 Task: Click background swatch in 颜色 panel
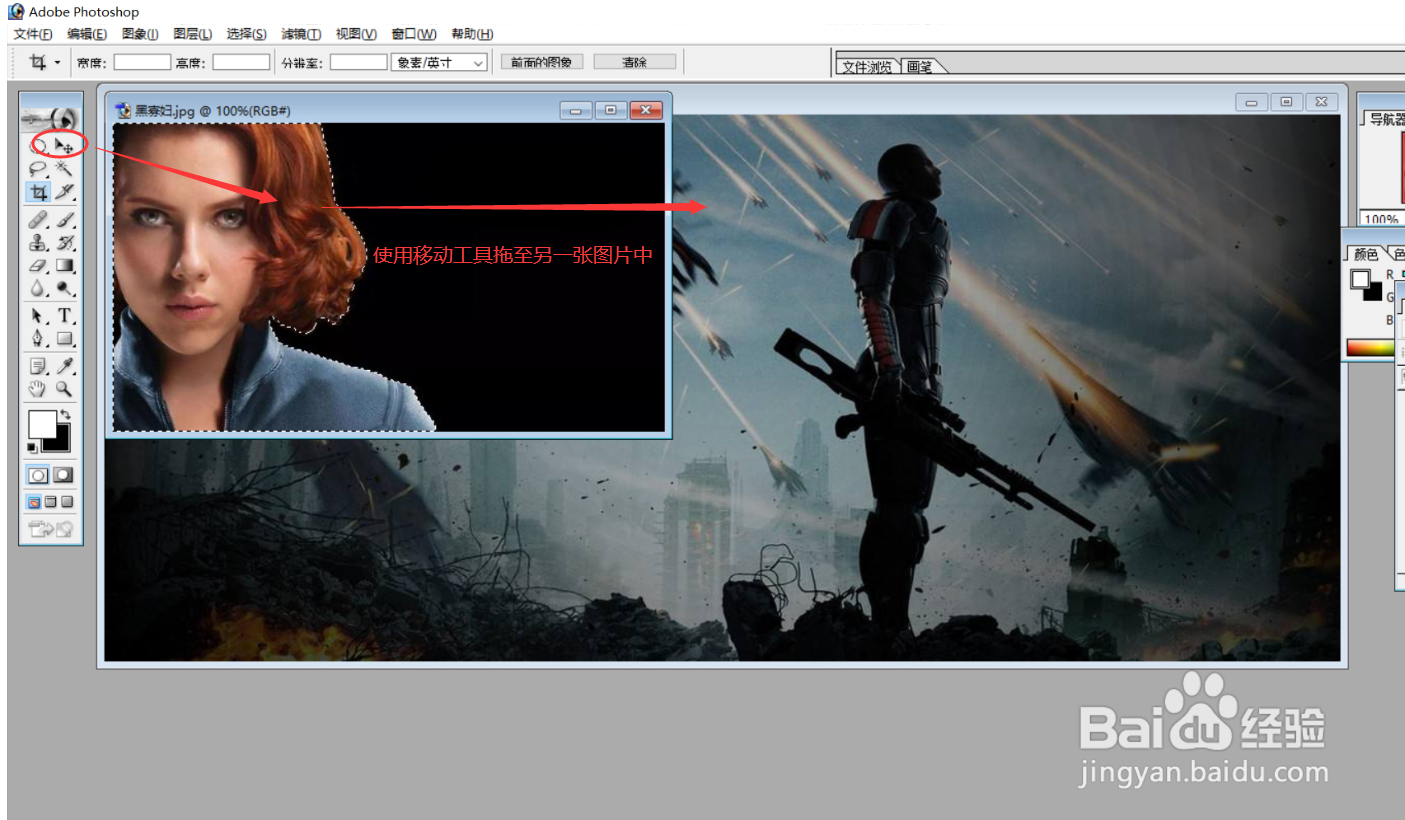click(1376, 294)
